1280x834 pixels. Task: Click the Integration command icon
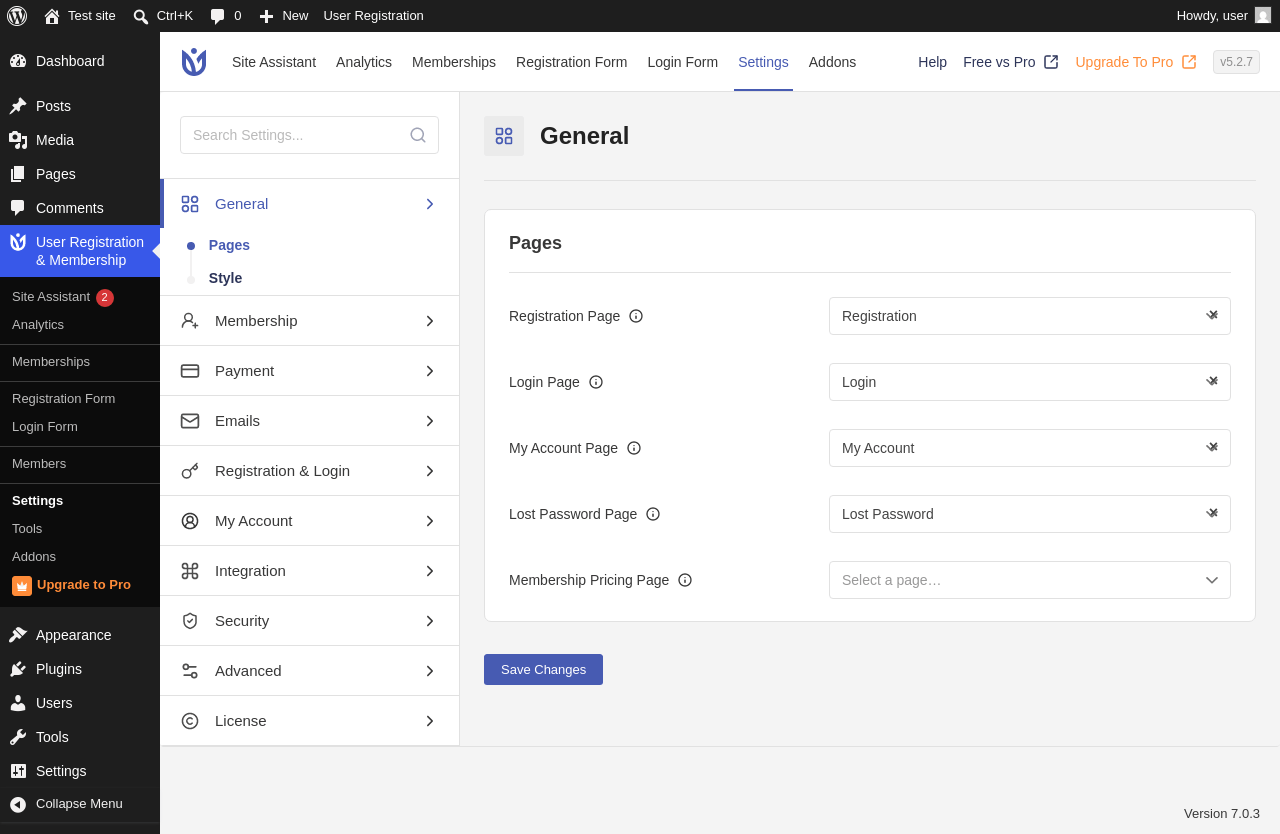190,571
